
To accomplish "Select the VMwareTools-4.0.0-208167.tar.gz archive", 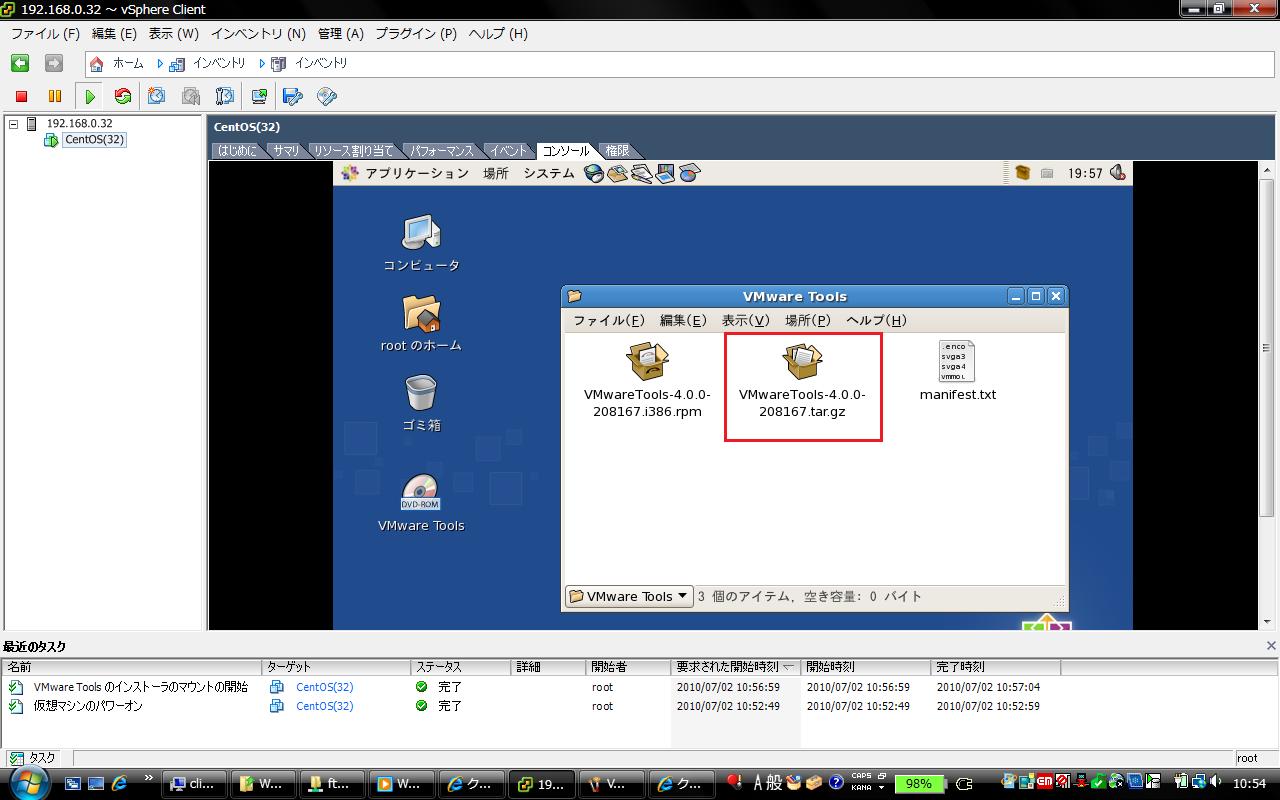I will [x=802, y=380].
